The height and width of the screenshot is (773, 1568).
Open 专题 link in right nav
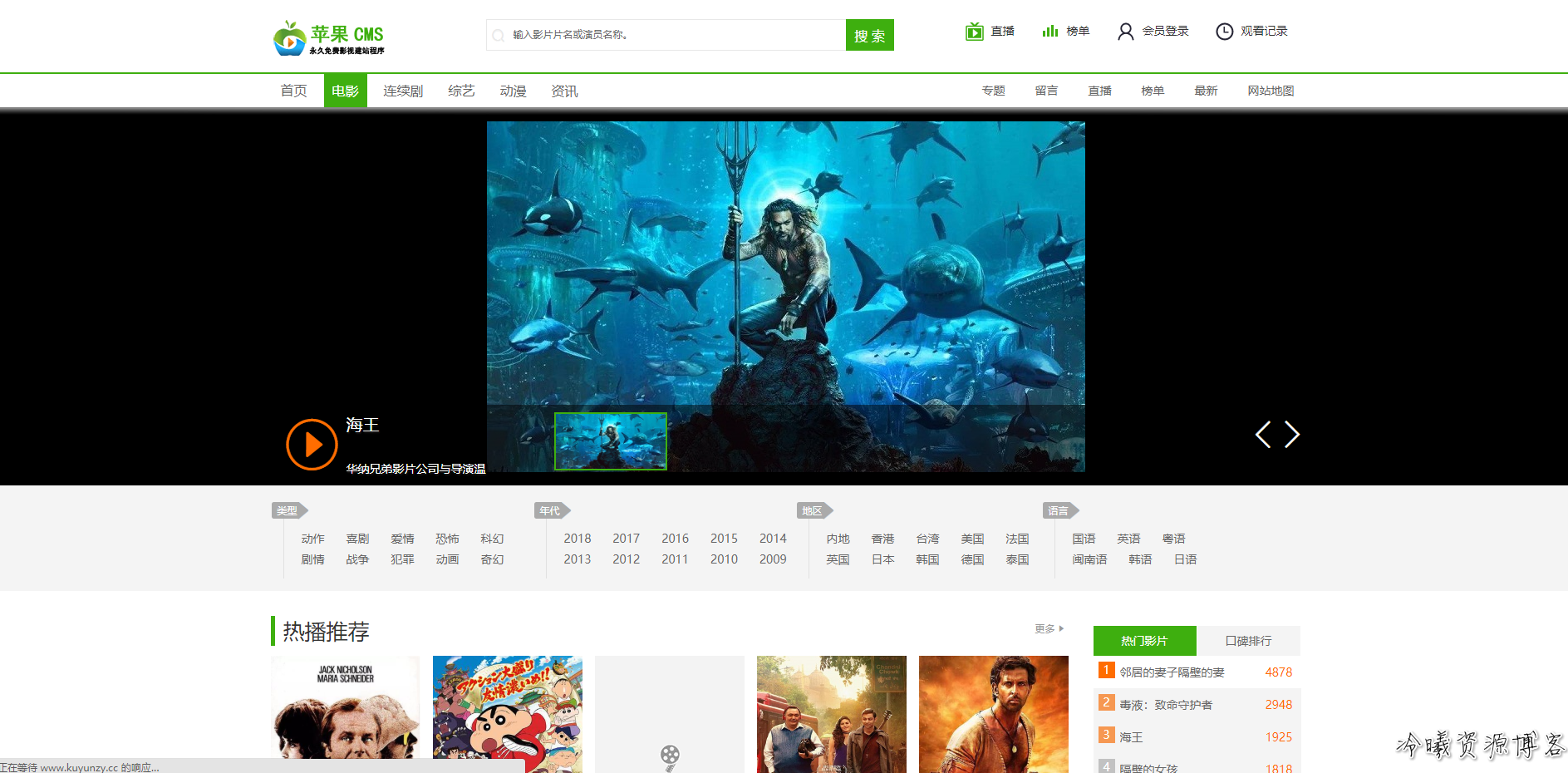tap(994, 91)
